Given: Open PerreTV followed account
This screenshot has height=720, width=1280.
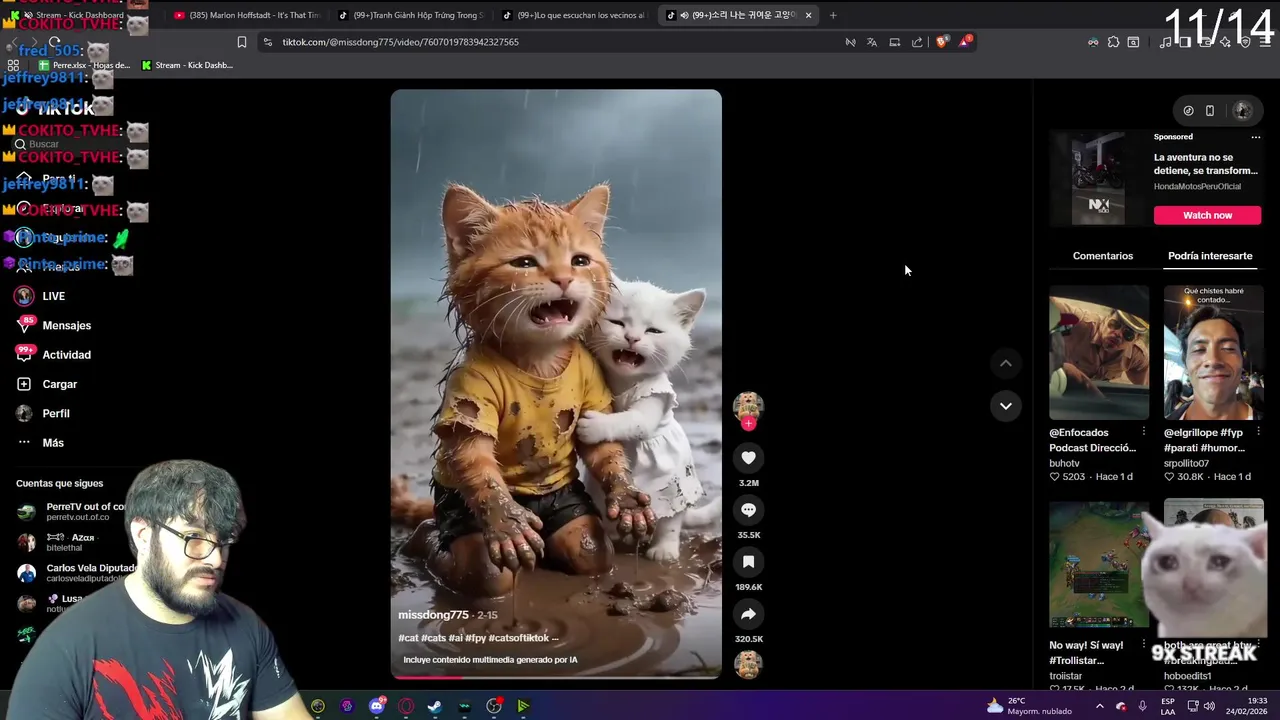Looking at the screenshot, I should click(x=70, y=511).
